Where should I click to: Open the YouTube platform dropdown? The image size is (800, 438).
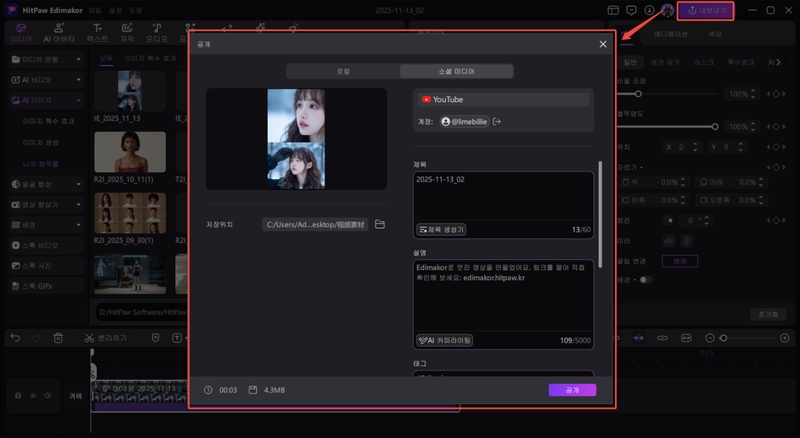click(503, 100)
